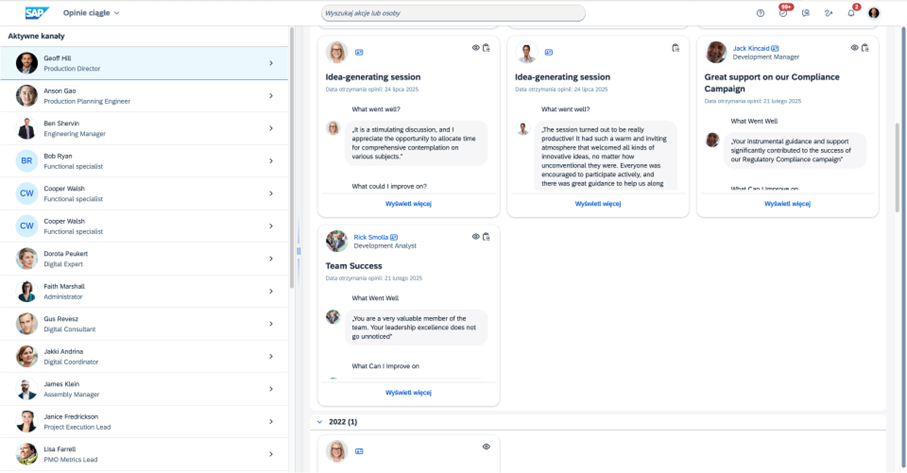Click the search field Wyszukaj akcje lub osoby

(453, 13)
